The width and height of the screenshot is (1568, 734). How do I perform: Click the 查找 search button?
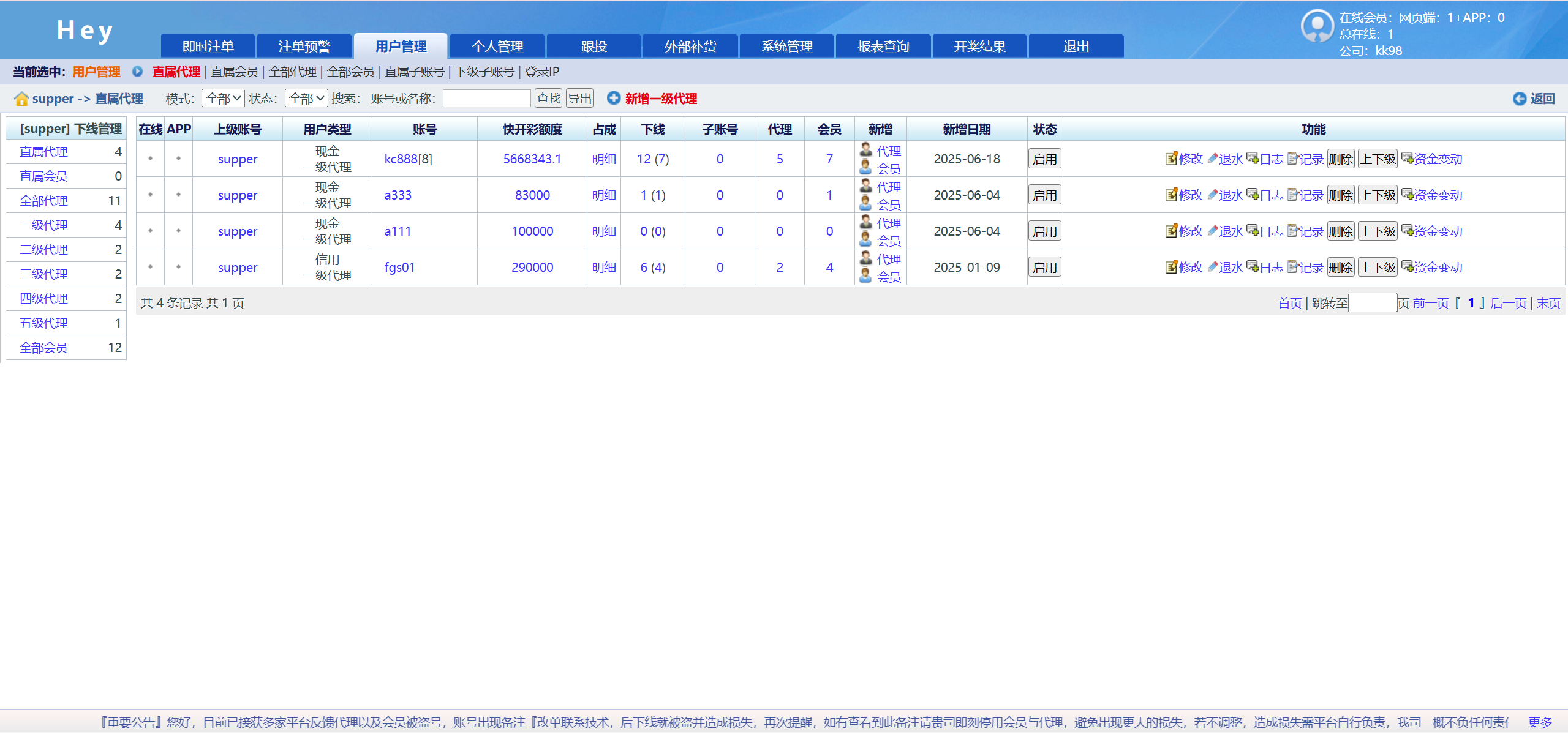pyautogui.click(x=548, y=99)
